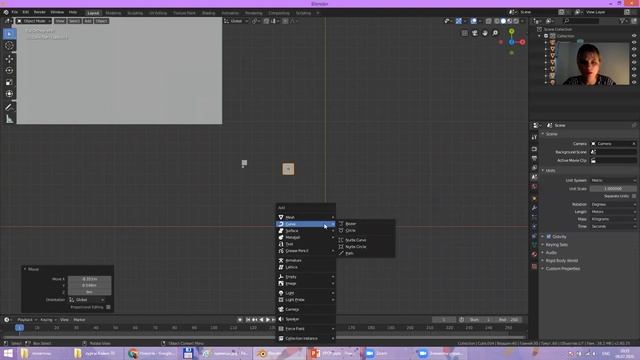Toggle viewport overlays button

point(473,21)
